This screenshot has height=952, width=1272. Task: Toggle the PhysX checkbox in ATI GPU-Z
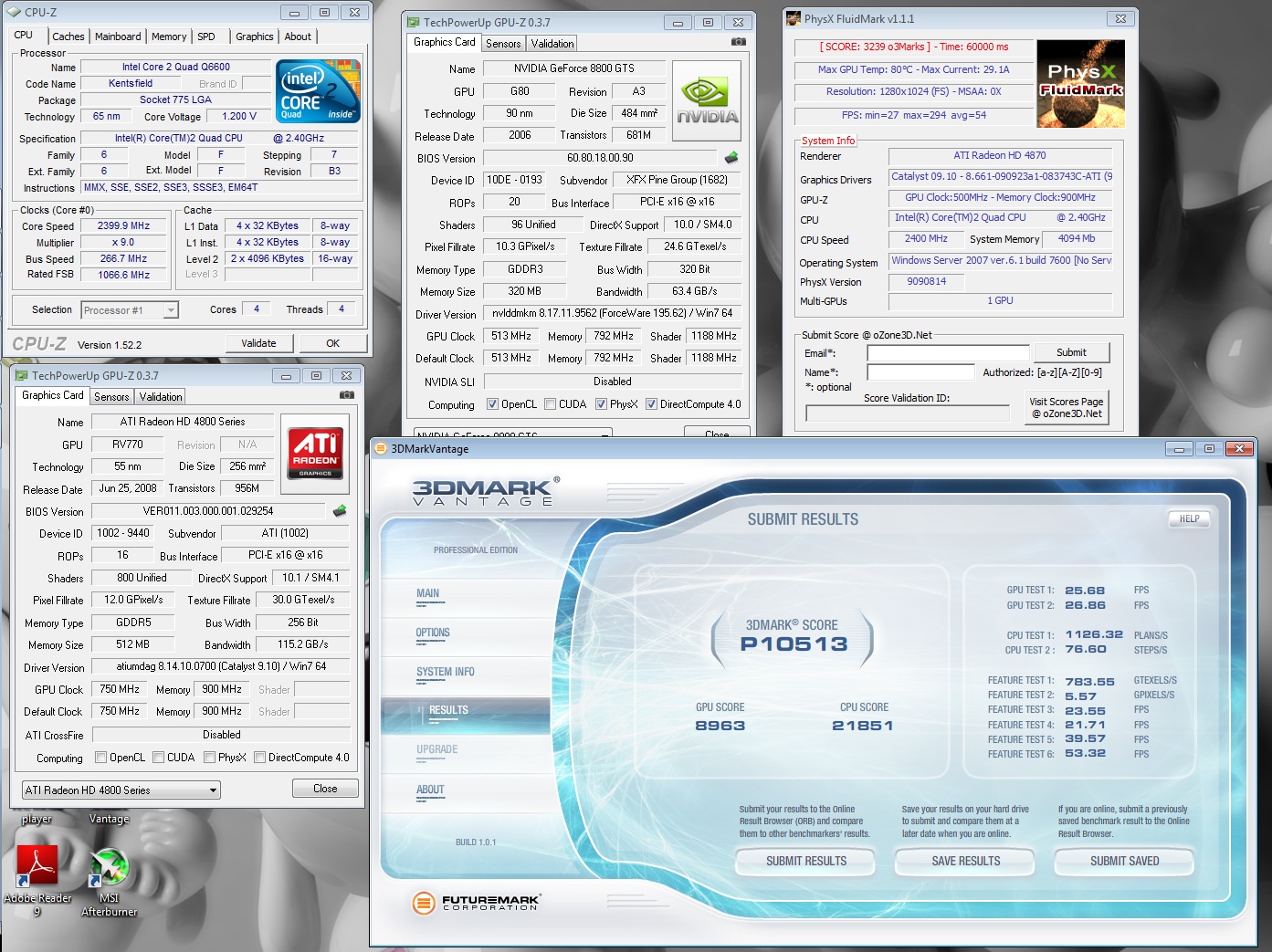210,757
